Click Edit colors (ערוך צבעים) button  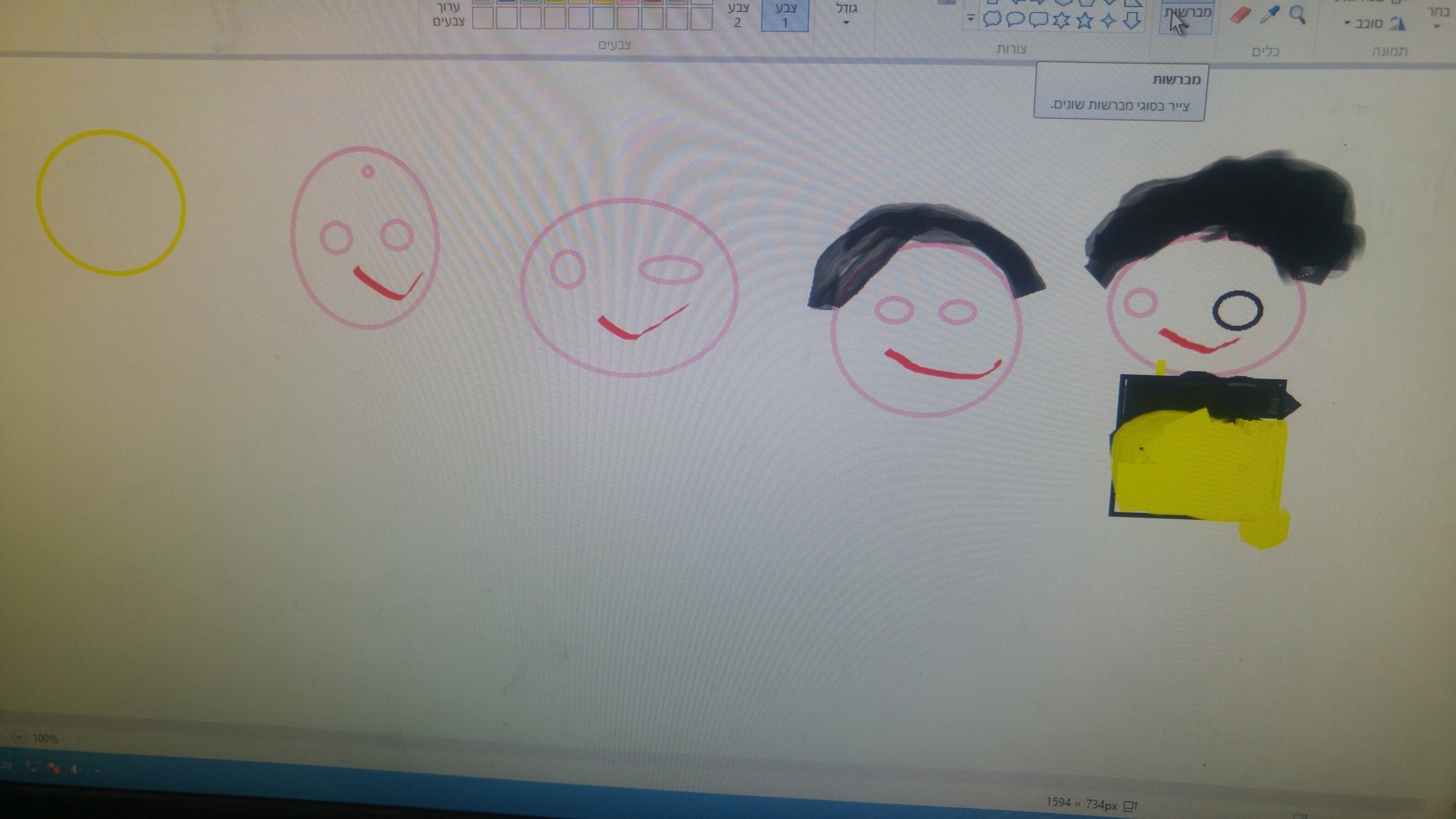pos(450,15)
